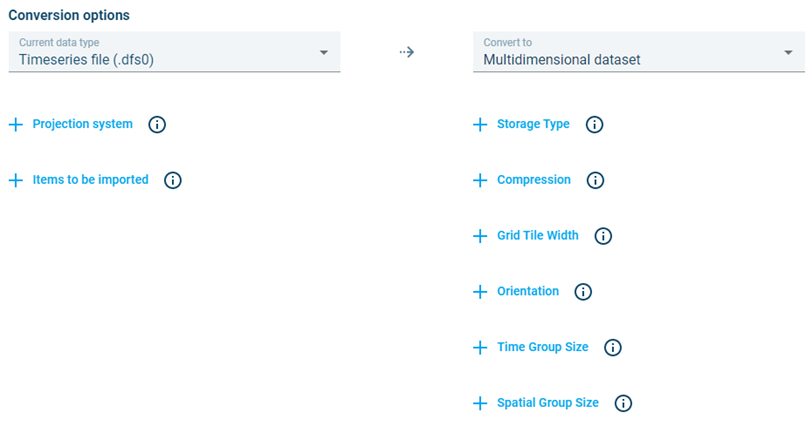Viewport: 812px width, 426px height.
Task: Click the Spatial Group Size label
Action: click(547, 403)
